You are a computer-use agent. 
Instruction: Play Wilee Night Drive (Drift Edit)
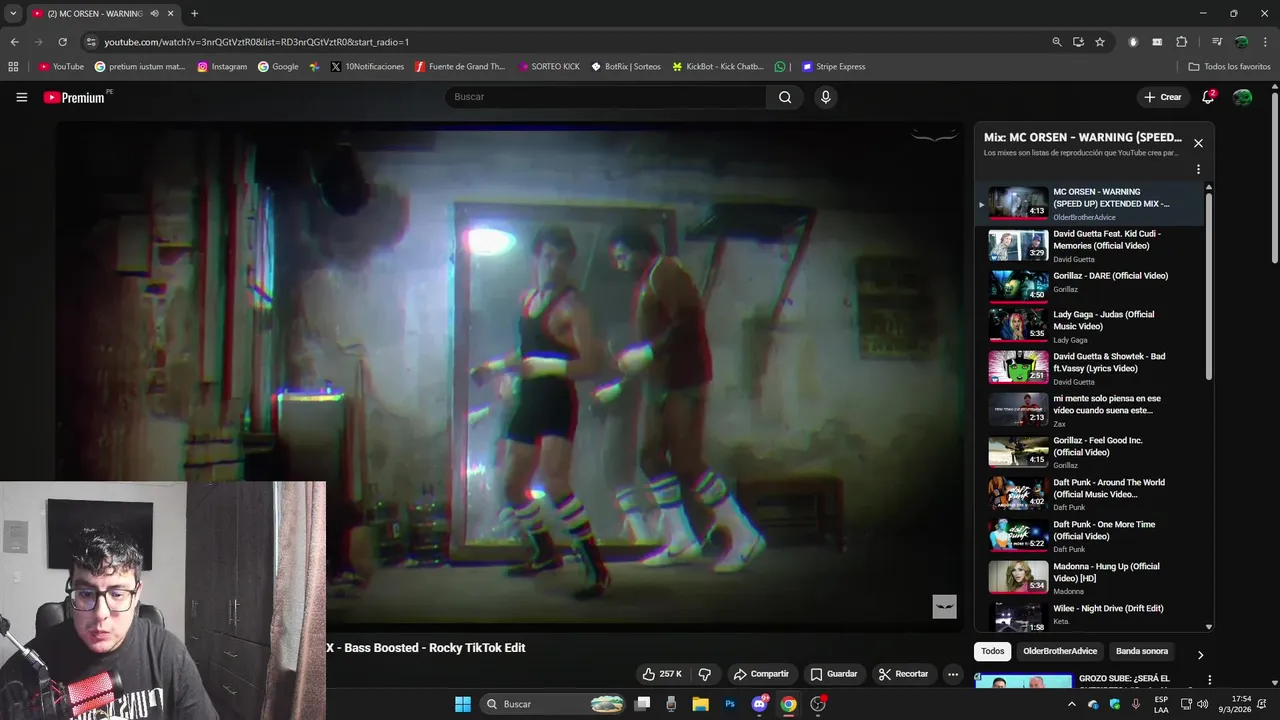tap(1092, 616)
